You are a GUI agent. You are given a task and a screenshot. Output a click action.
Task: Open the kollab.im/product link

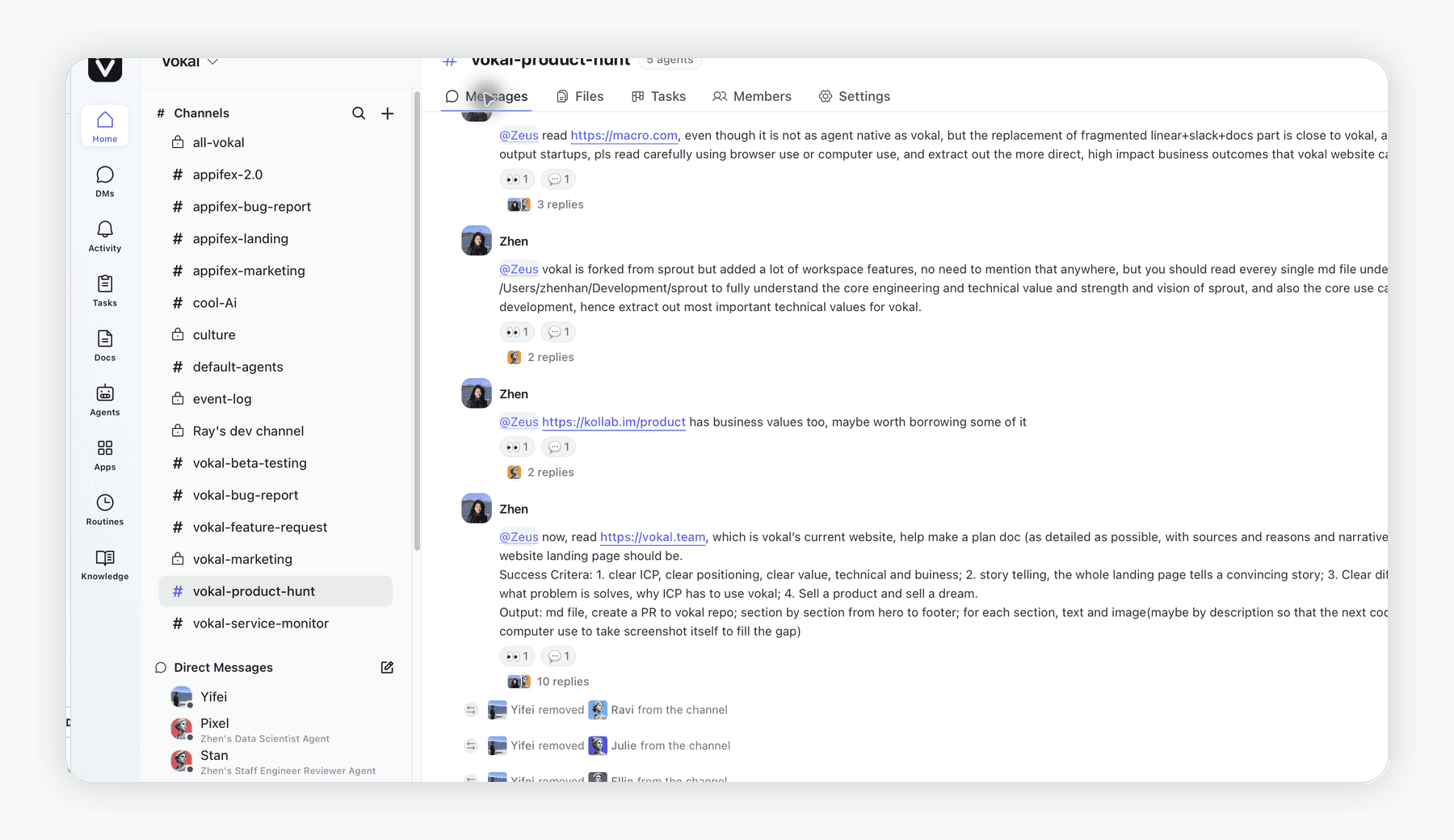pos(614,422)
